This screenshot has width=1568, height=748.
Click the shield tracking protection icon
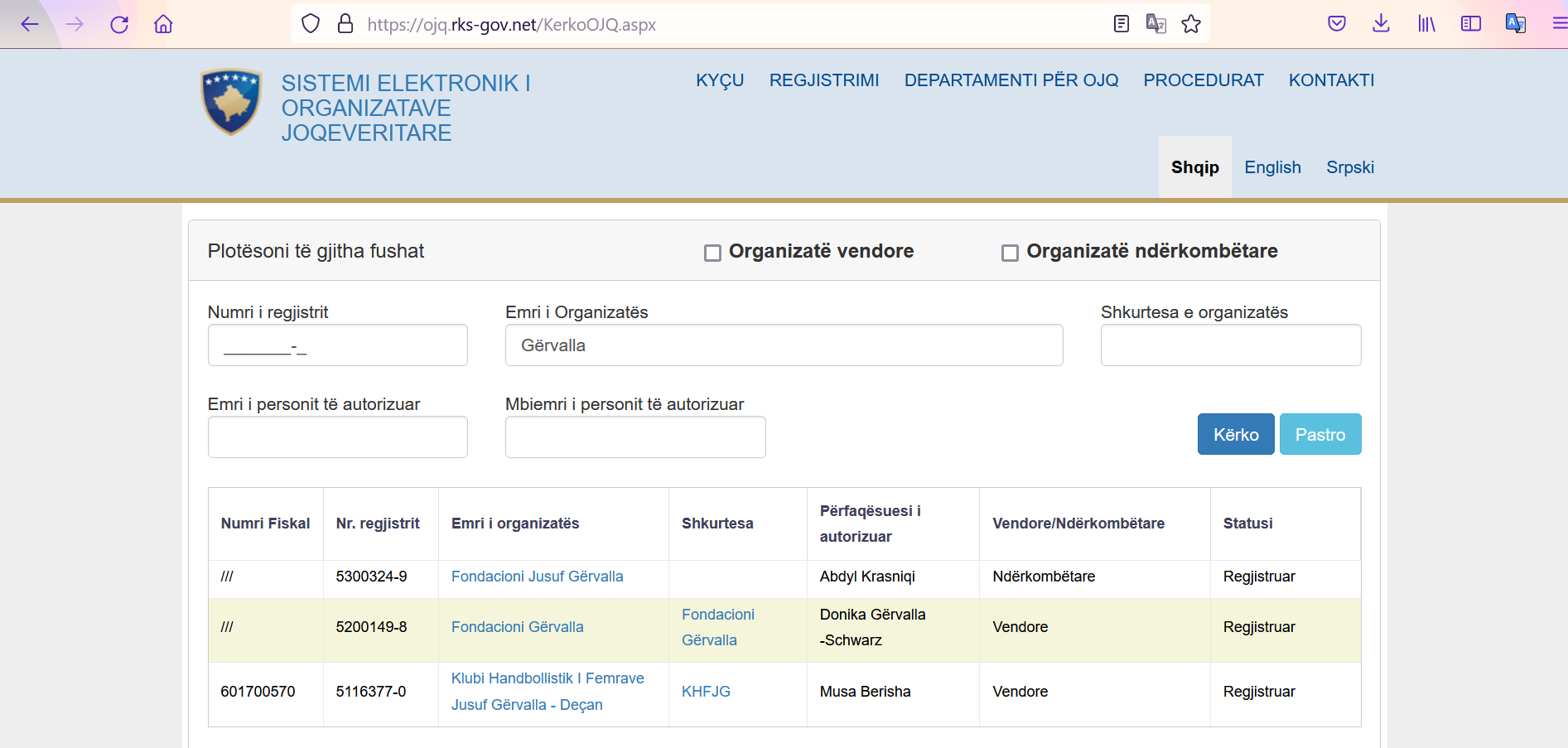click(311, 24)
